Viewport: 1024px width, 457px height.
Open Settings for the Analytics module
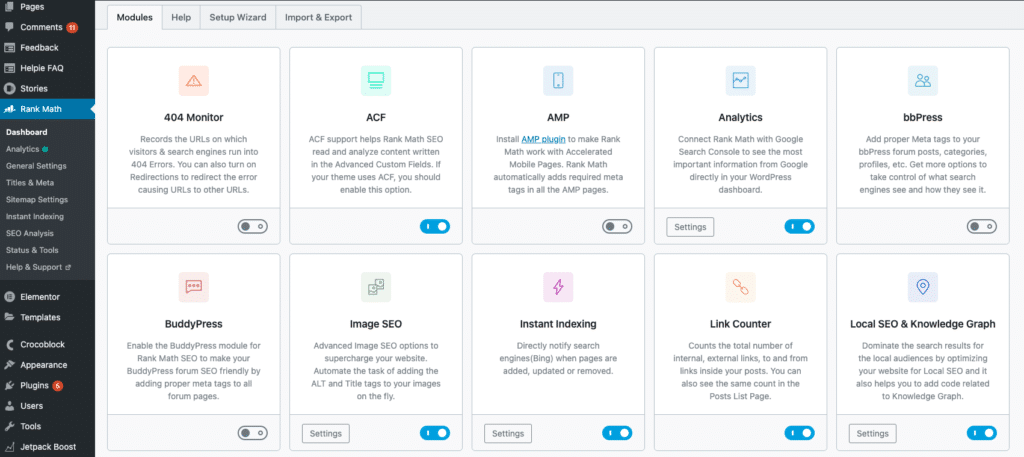tap(690, 227)
